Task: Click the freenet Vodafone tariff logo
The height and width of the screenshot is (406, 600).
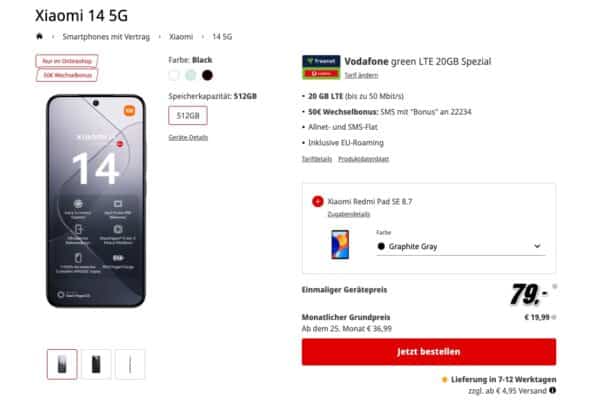Action: [321, 67]
